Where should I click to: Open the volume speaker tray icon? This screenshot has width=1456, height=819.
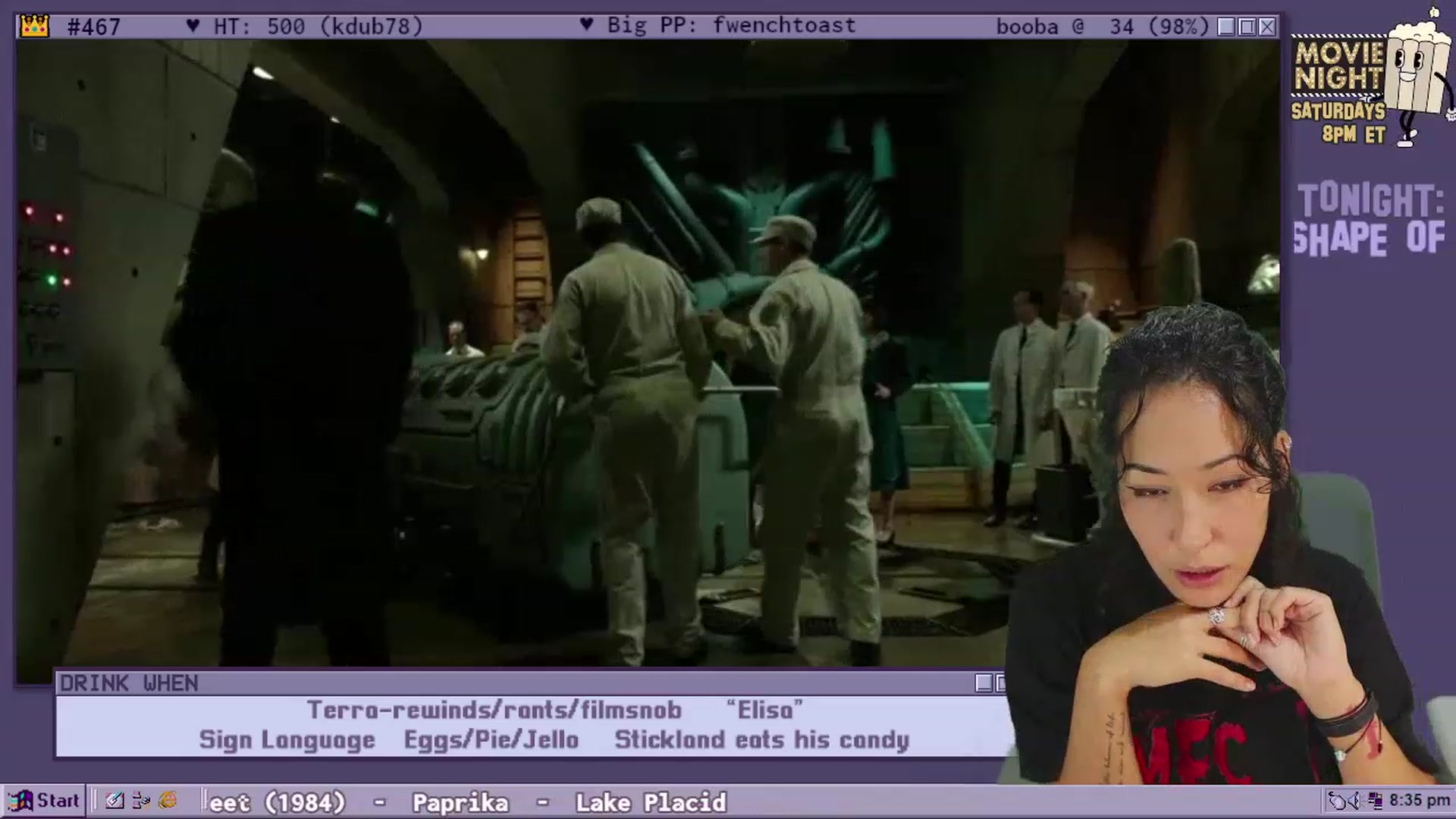point(1357,801)
